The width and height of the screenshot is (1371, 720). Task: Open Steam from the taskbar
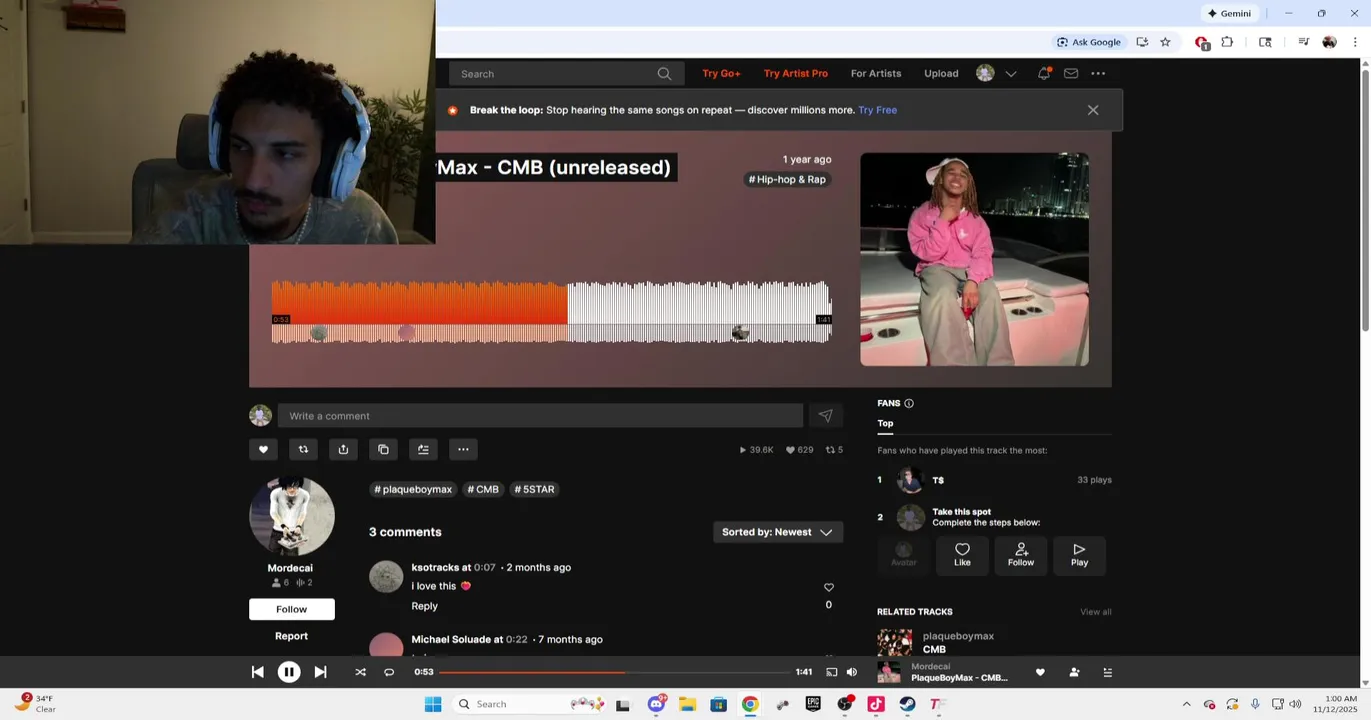[907, 704]
